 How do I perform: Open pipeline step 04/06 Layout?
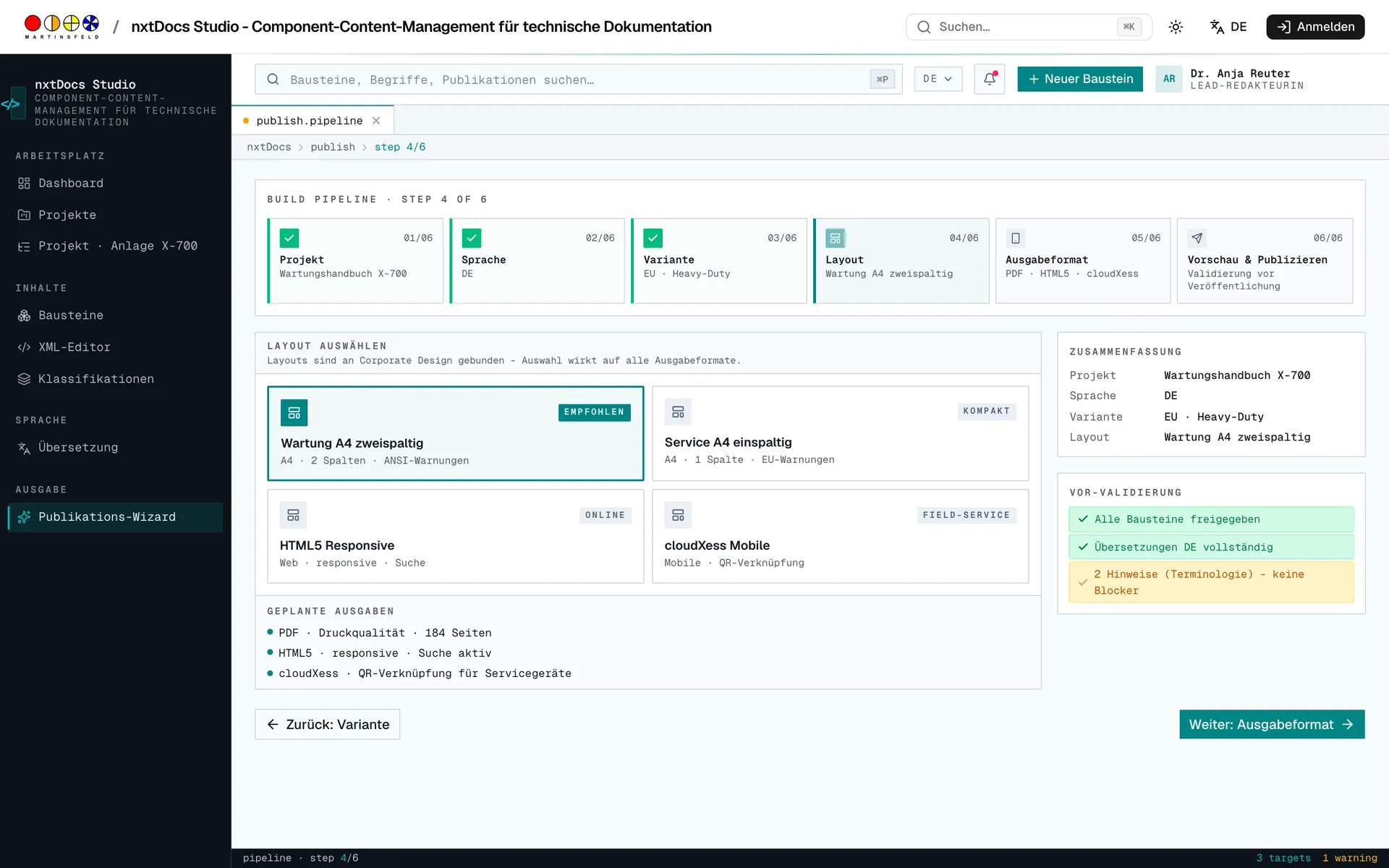coord(901,260)
